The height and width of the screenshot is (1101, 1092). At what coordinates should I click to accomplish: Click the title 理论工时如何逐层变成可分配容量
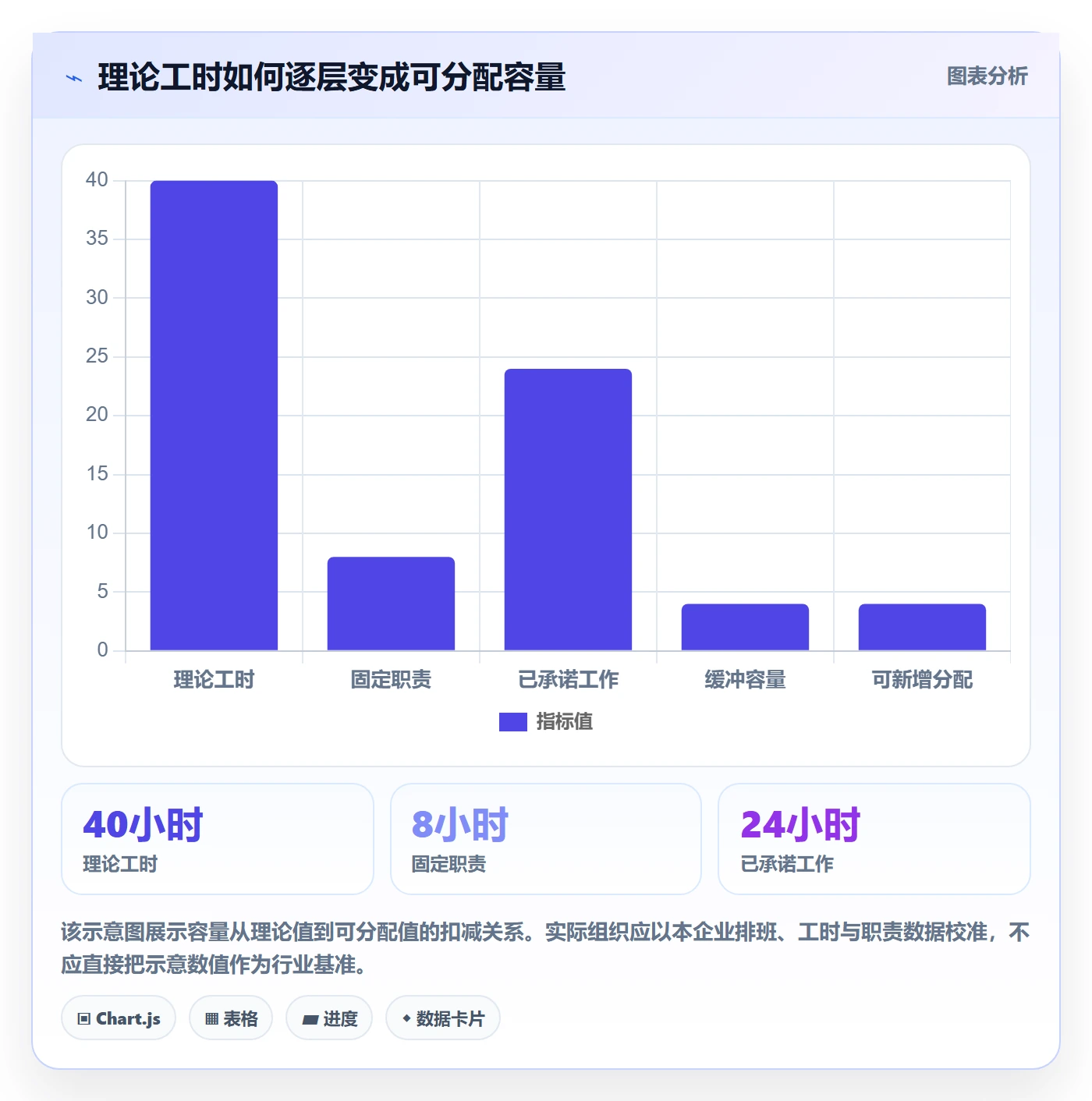pos(331,77)
